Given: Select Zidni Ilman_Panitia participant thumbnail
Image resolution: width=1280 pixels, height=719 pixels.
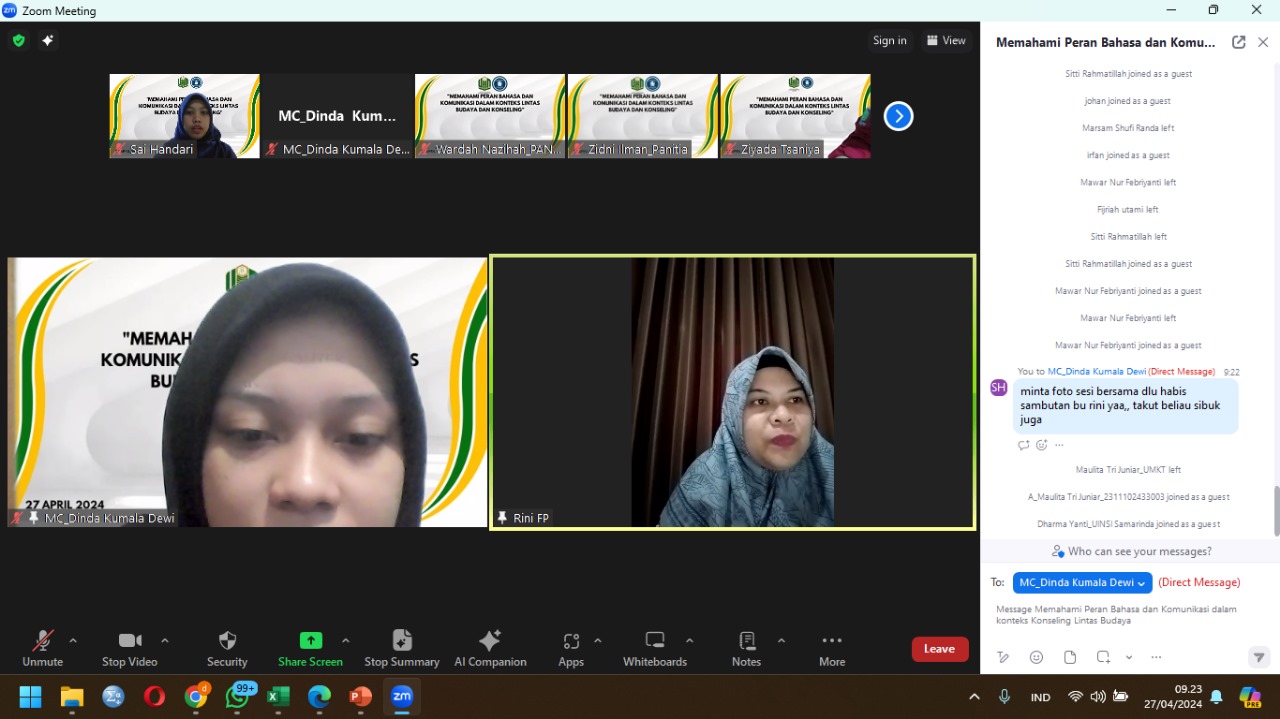Looking at the screenshot, I should (643, 116).
